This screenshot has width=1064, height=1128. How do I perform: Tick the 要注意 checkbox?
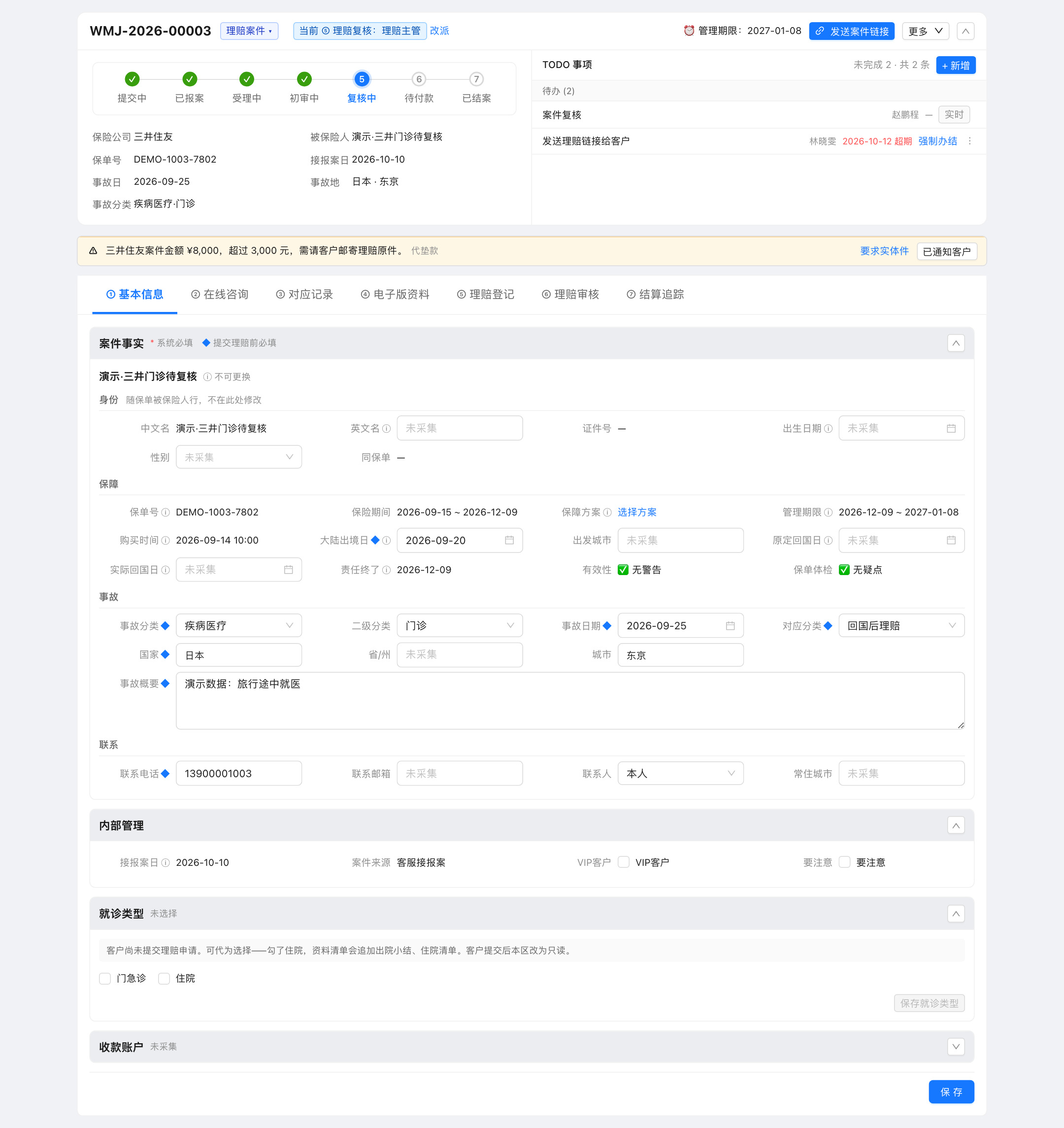(x=844, y=862)
